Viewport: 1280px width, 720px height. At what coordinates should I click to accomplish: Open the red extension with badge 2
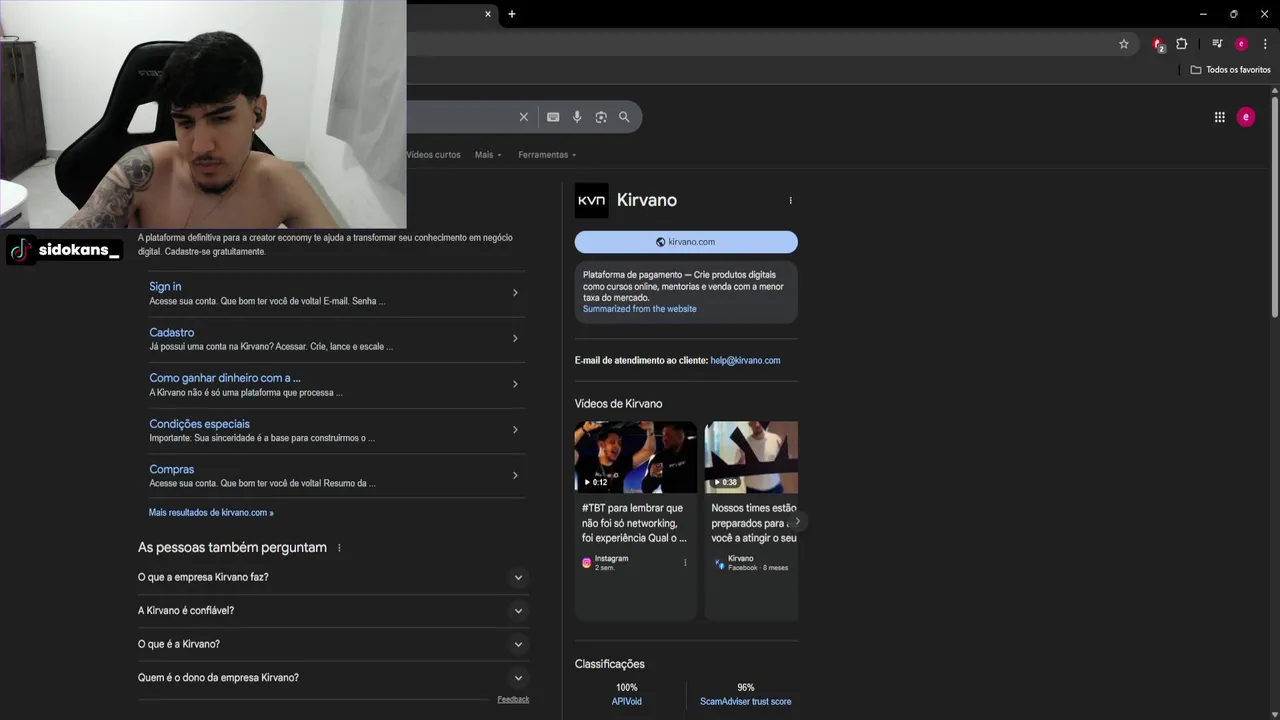pos(1158,44)
